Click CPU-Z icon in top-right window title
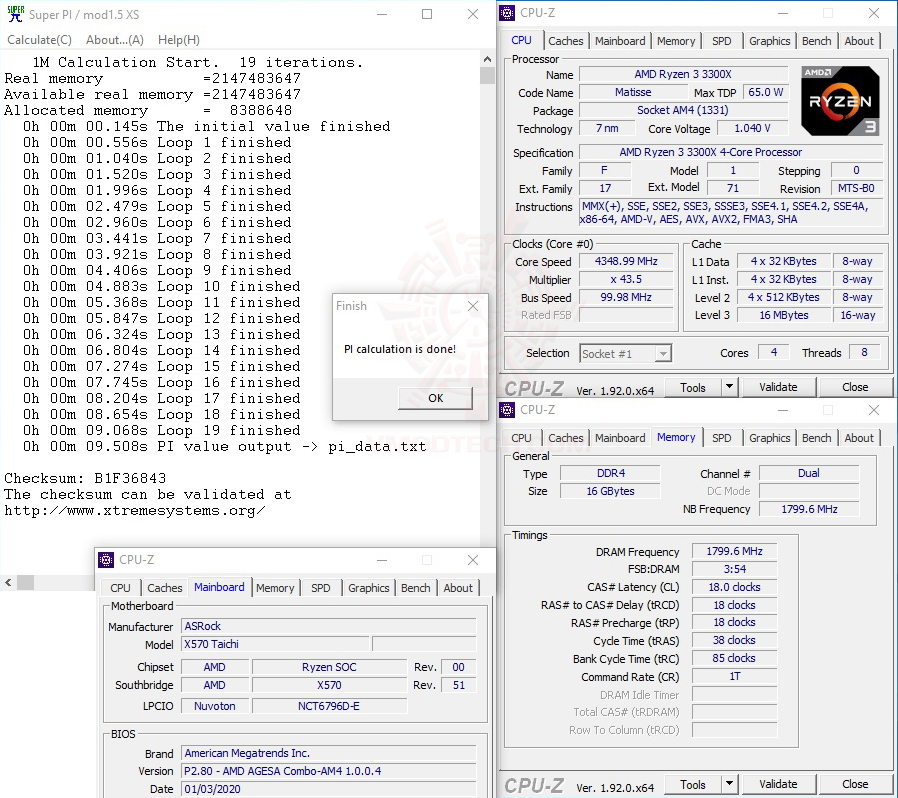Image resolution: width=898 pixels, height=798 pixels. pos(507,13)
